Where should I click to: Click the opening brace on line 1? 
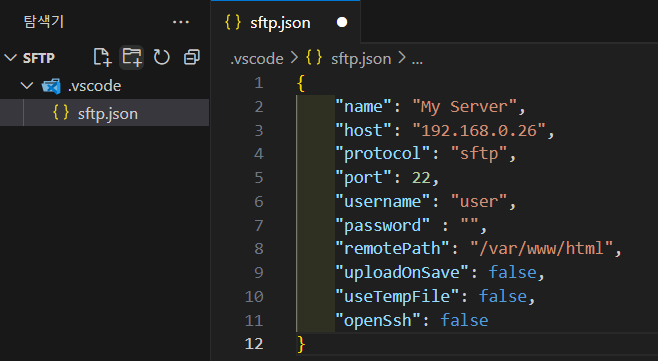click(301, 83)
